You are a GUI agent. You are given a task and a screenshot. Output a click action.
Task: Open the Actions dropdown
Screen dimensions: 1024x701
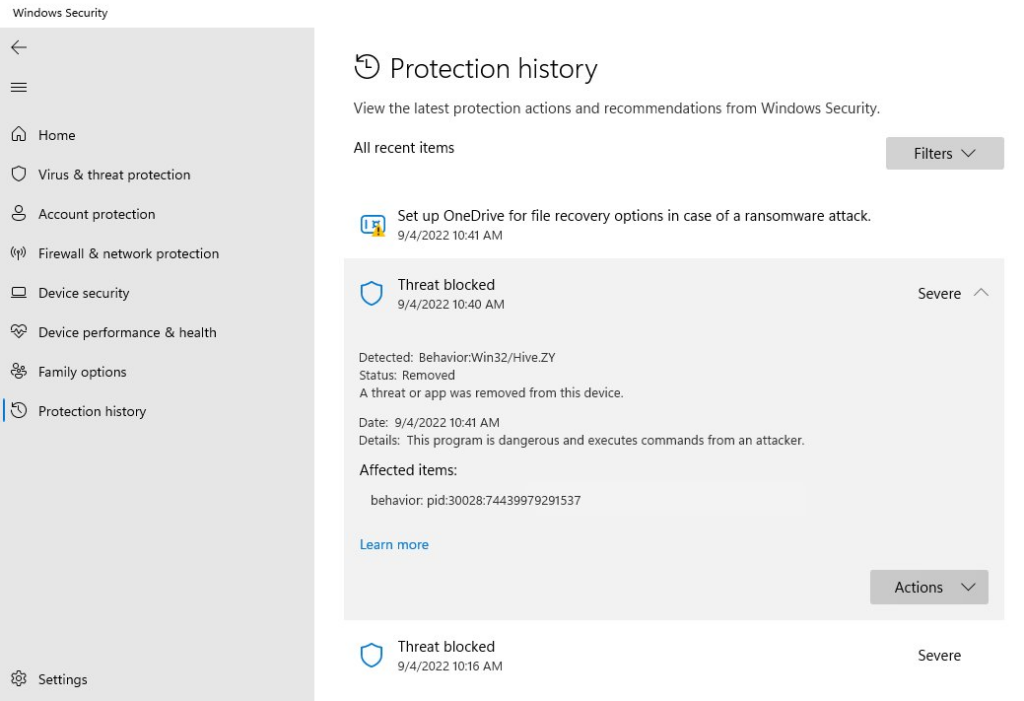click(x=928, y=587)
